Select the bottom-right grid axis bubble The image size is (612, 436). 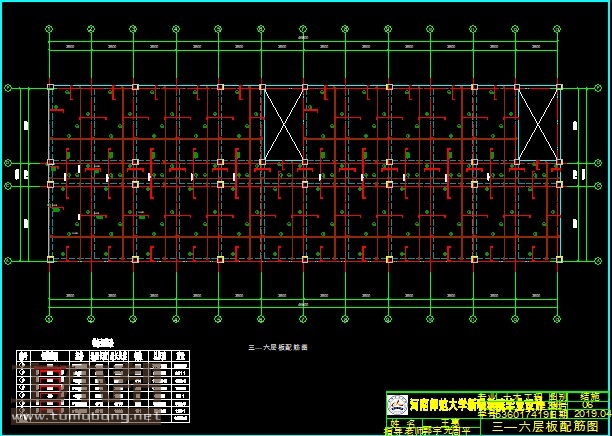click(x=557, y=319)
